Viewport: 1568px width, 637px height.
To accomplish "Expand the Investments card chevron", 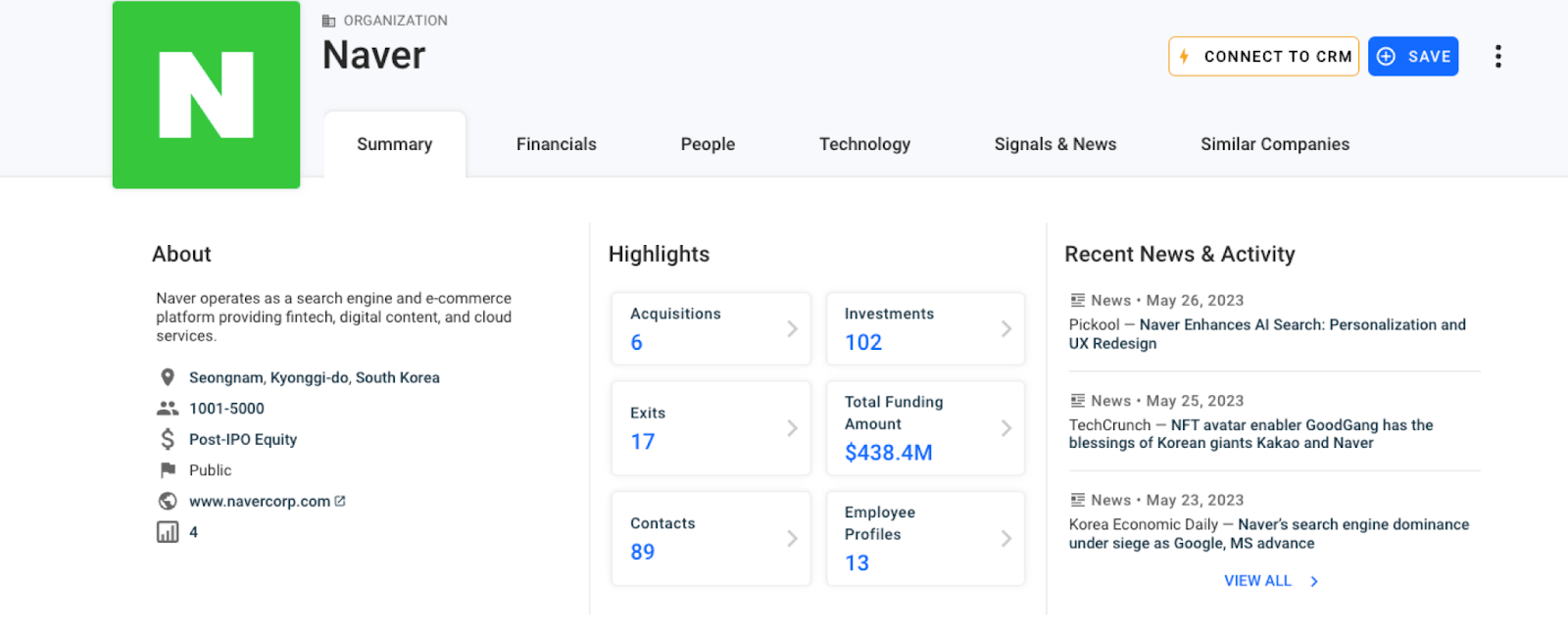I will coord(1005,328).
